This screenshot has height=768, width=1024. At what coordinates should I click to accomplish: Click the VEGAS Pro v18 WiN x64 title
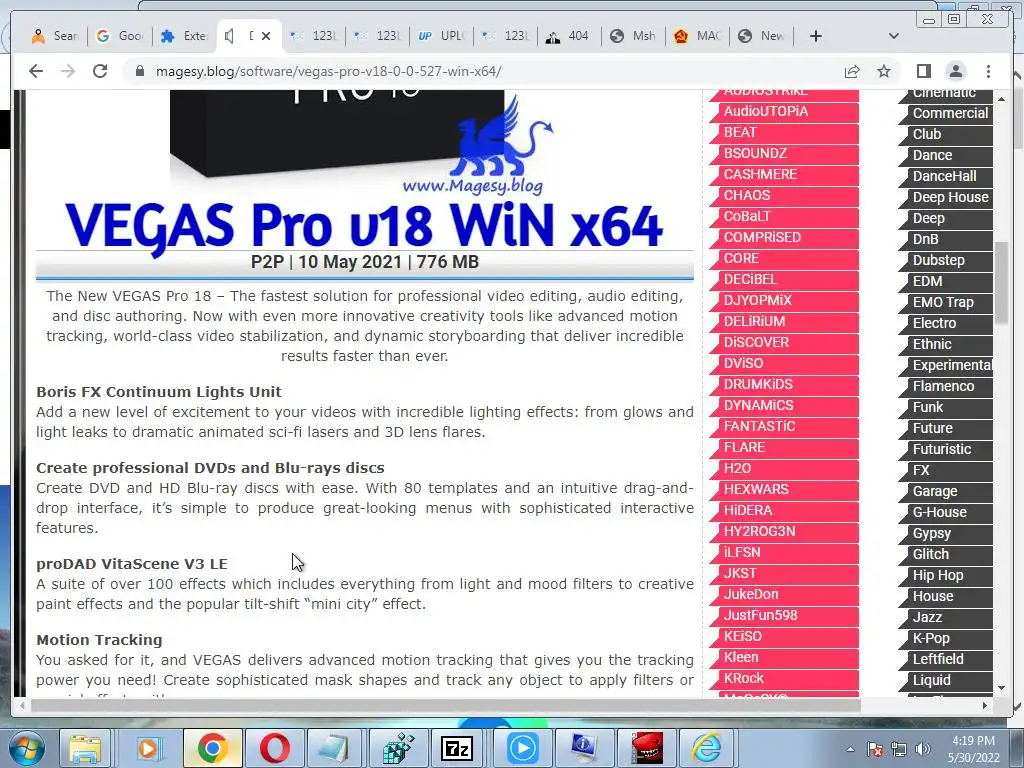pyautogui.click(x=364, y=226)
